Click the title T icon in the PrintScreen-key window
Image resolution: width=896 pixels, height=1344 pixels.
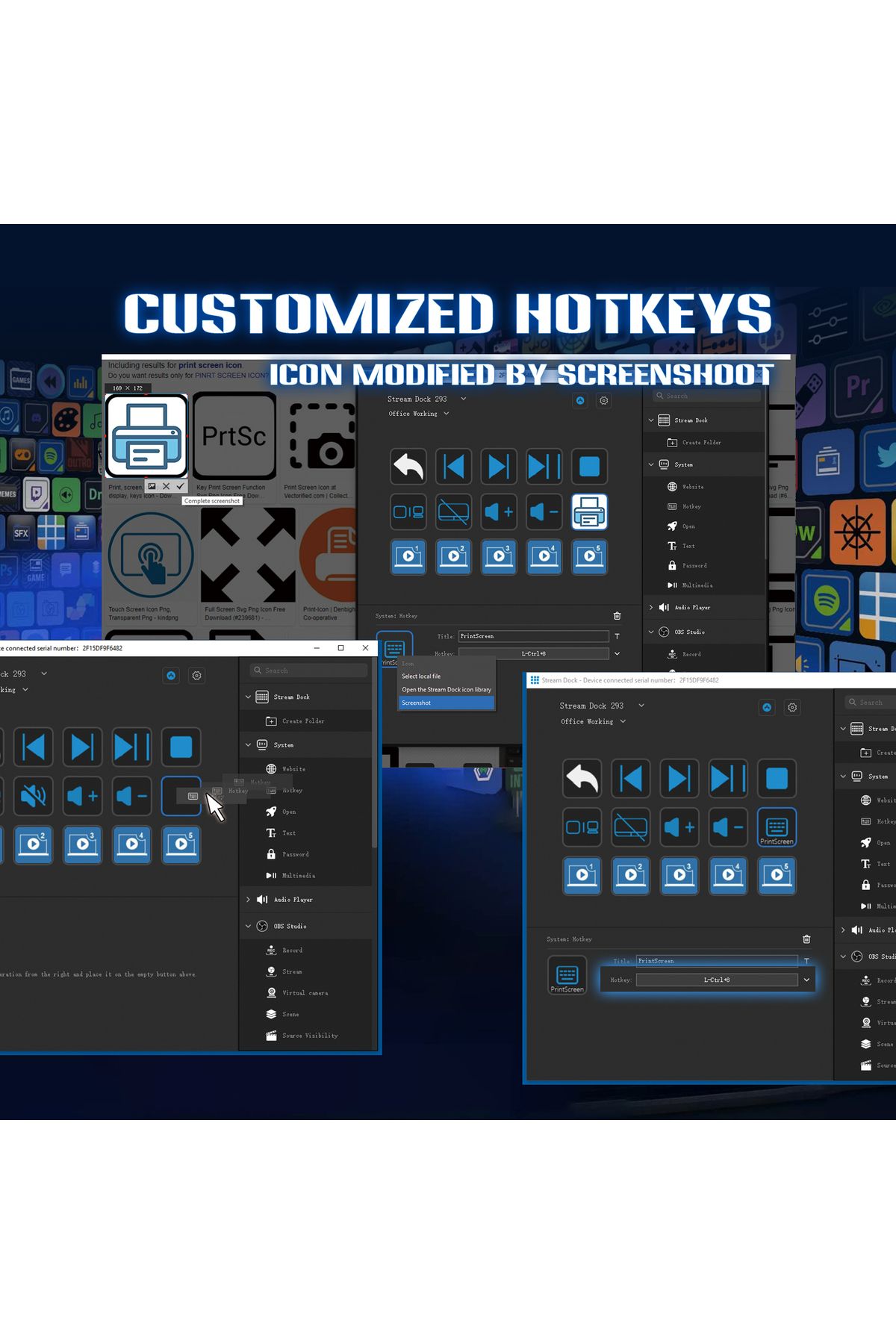tap(806, 961)
